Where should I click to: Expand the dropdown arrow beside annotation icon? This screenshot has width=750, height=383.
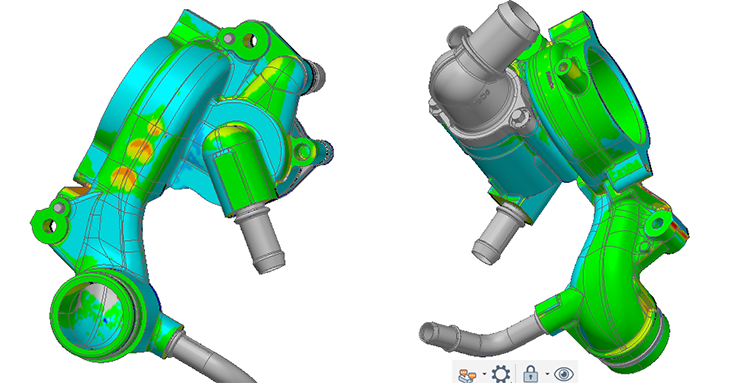(x=484, y=374)
